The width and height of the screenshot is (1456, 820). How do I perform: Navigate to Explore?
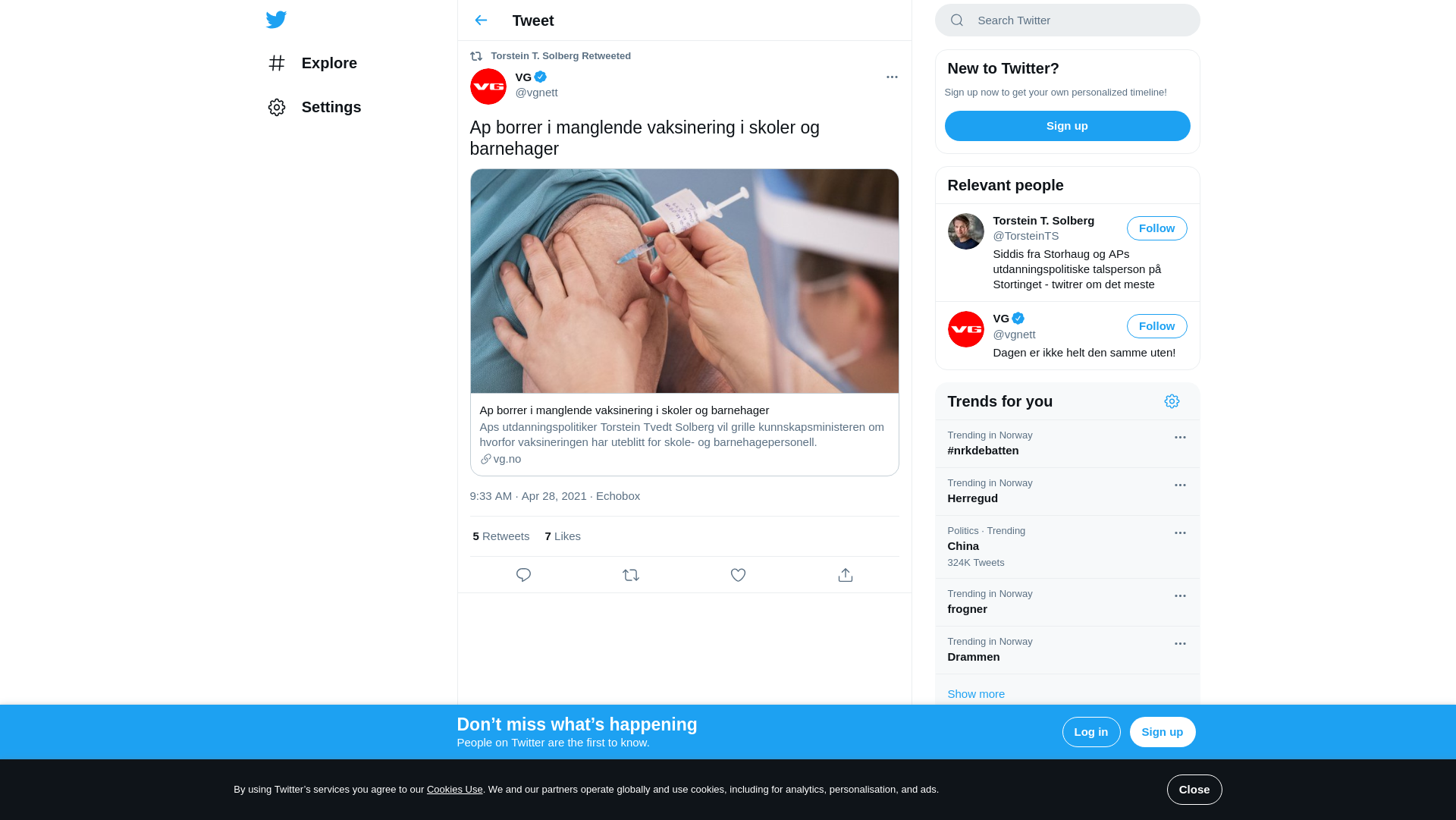(312, 63)
